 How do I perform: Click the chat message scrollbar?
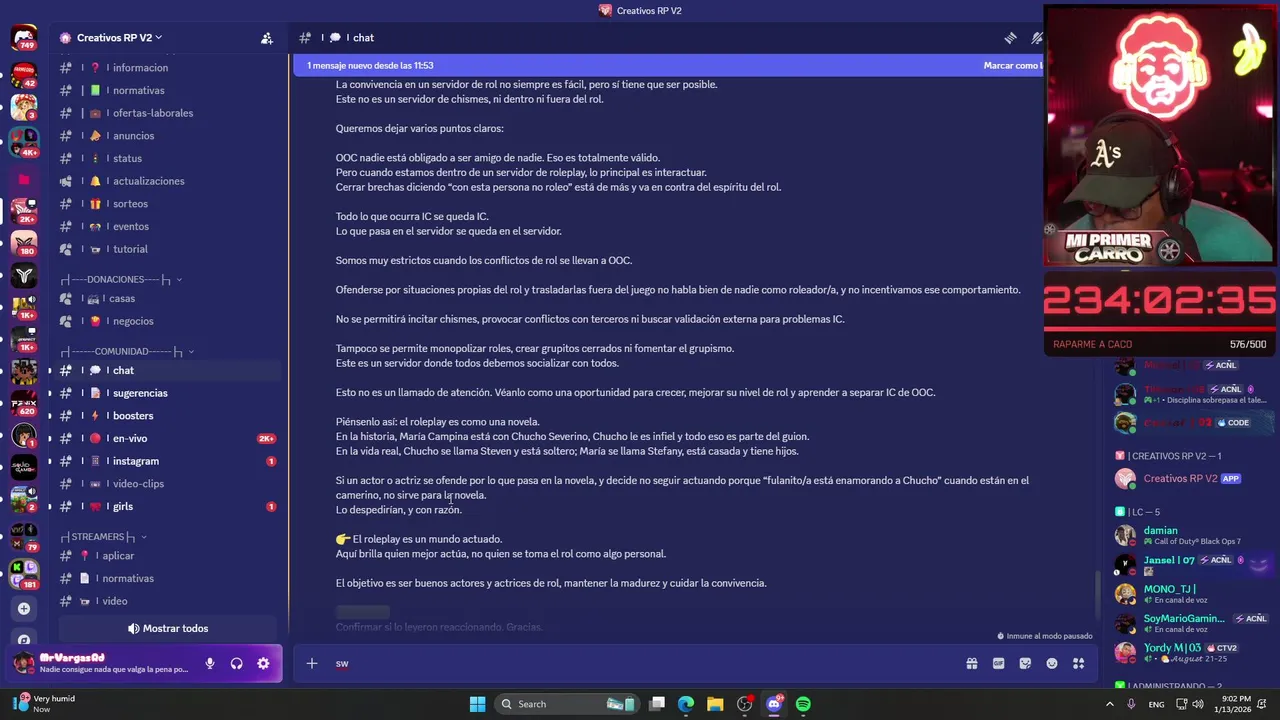1098,595
